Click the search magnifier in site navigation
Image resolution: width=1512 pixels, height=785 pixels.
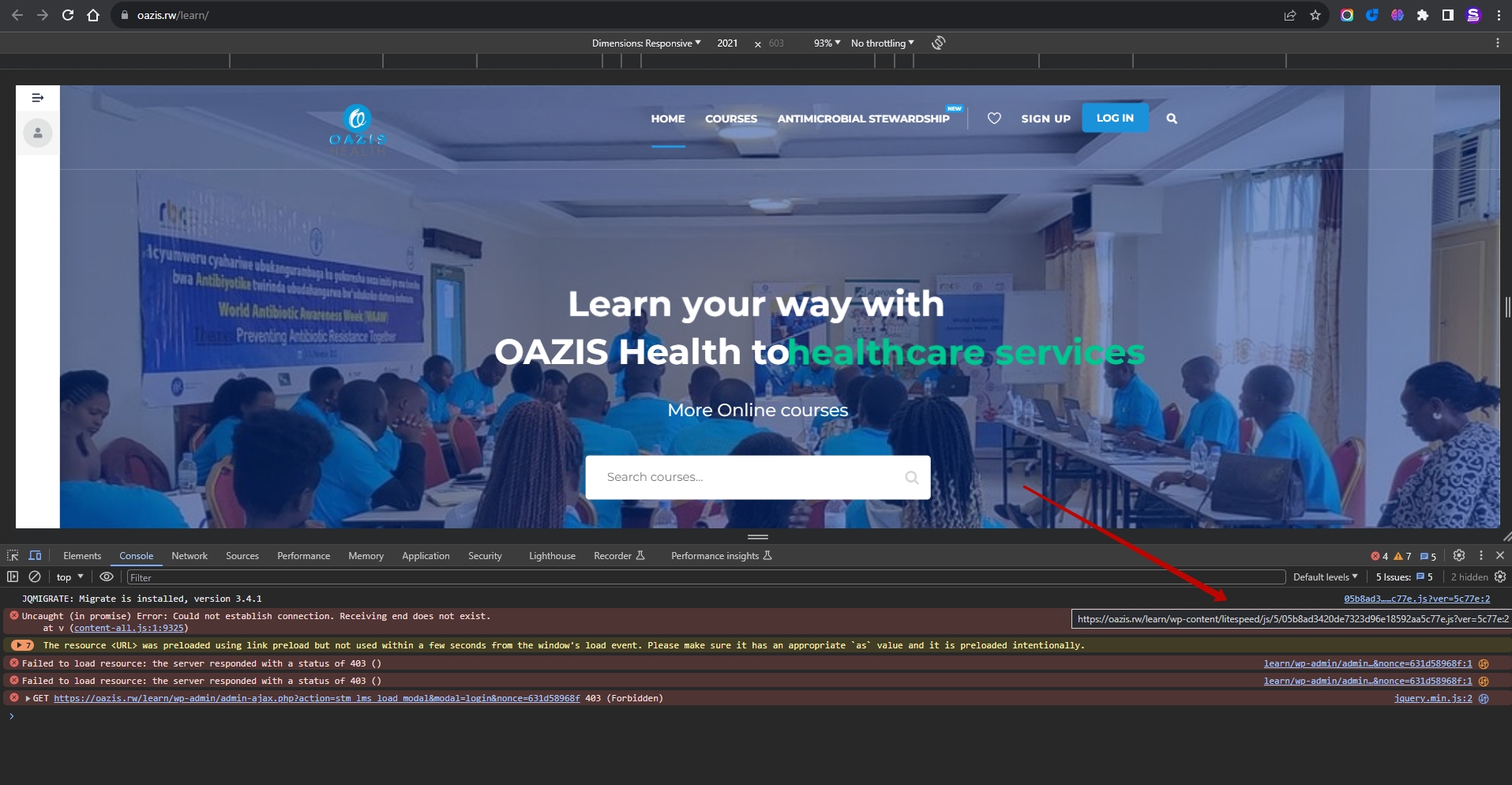tap(1172, 118)
